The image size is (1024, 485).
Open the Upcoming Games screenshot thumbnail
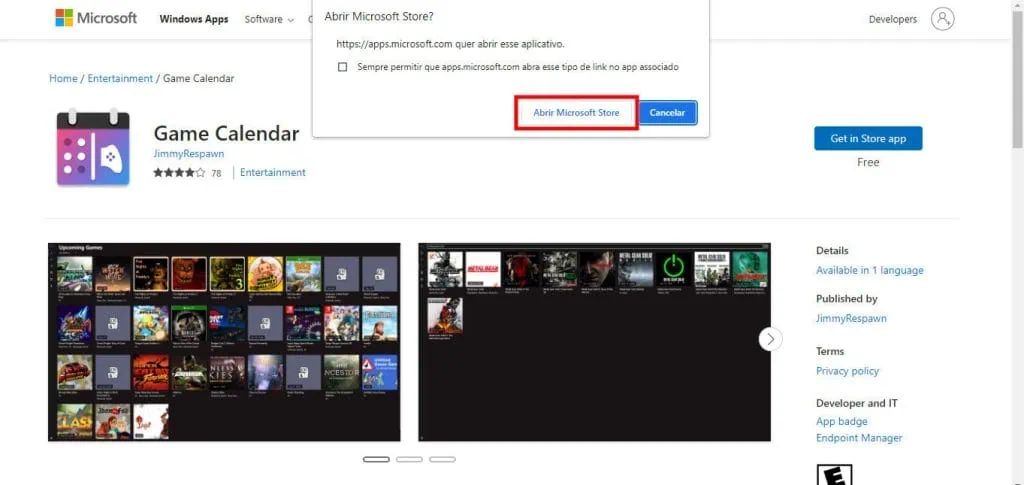[224, 342]
